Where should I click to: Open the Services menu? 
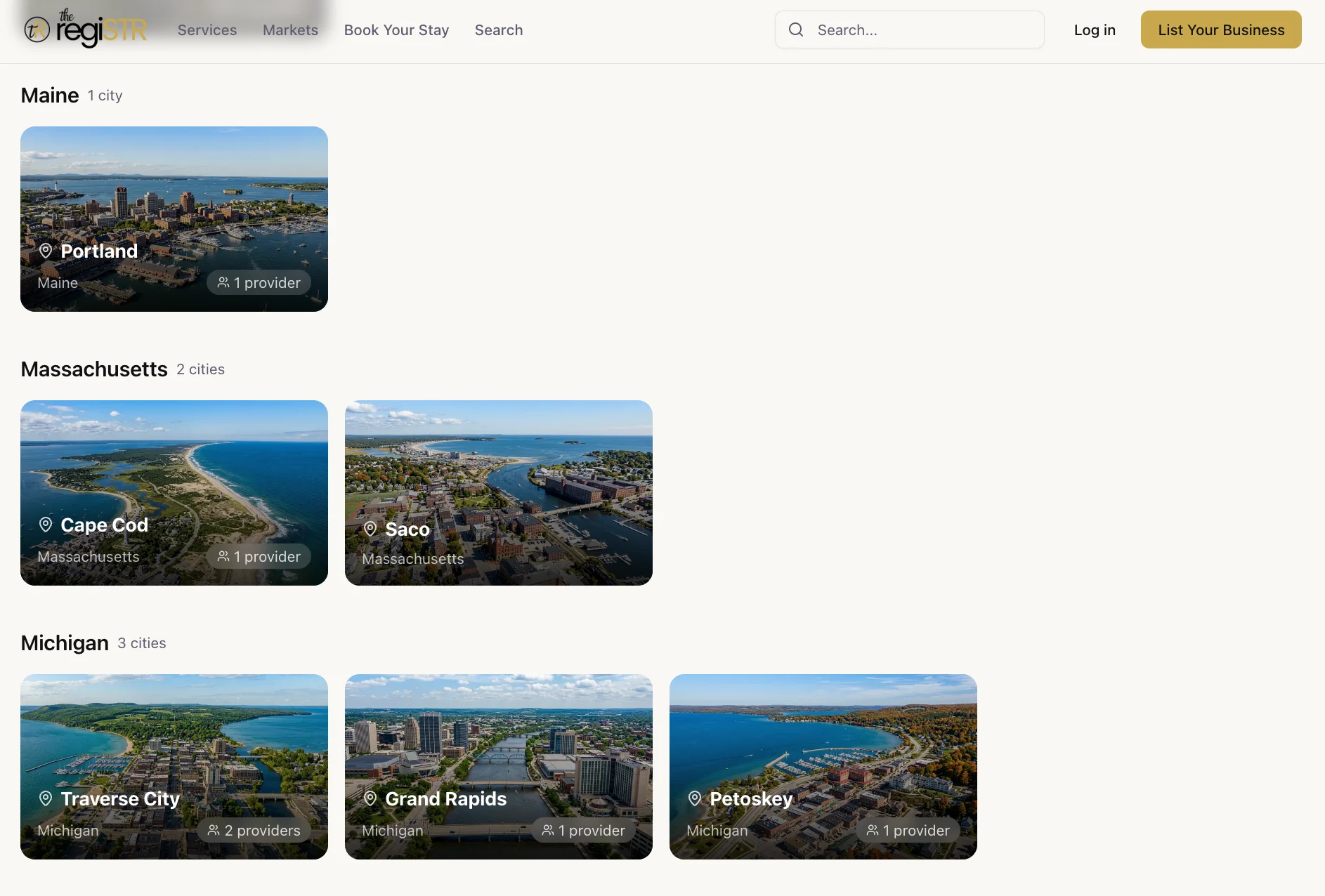click(x=207, y=29)
